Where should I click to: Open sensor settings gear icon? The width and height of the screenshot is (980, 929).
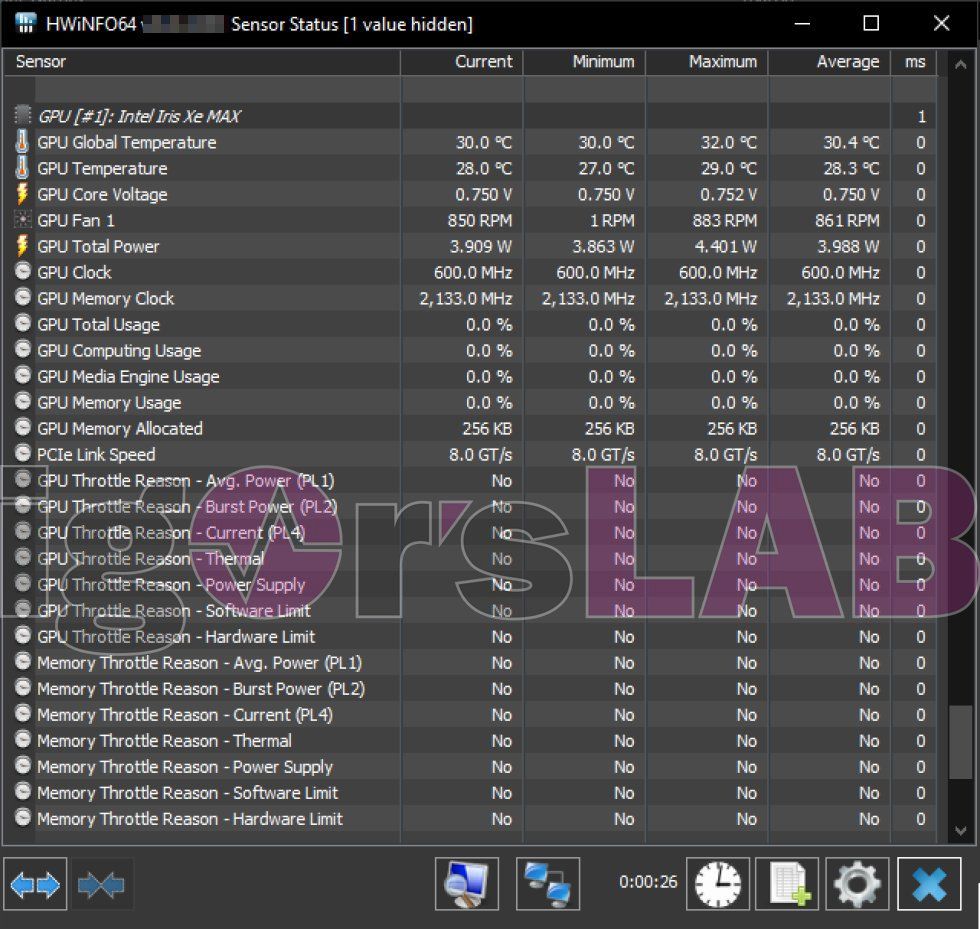(857, 884)
